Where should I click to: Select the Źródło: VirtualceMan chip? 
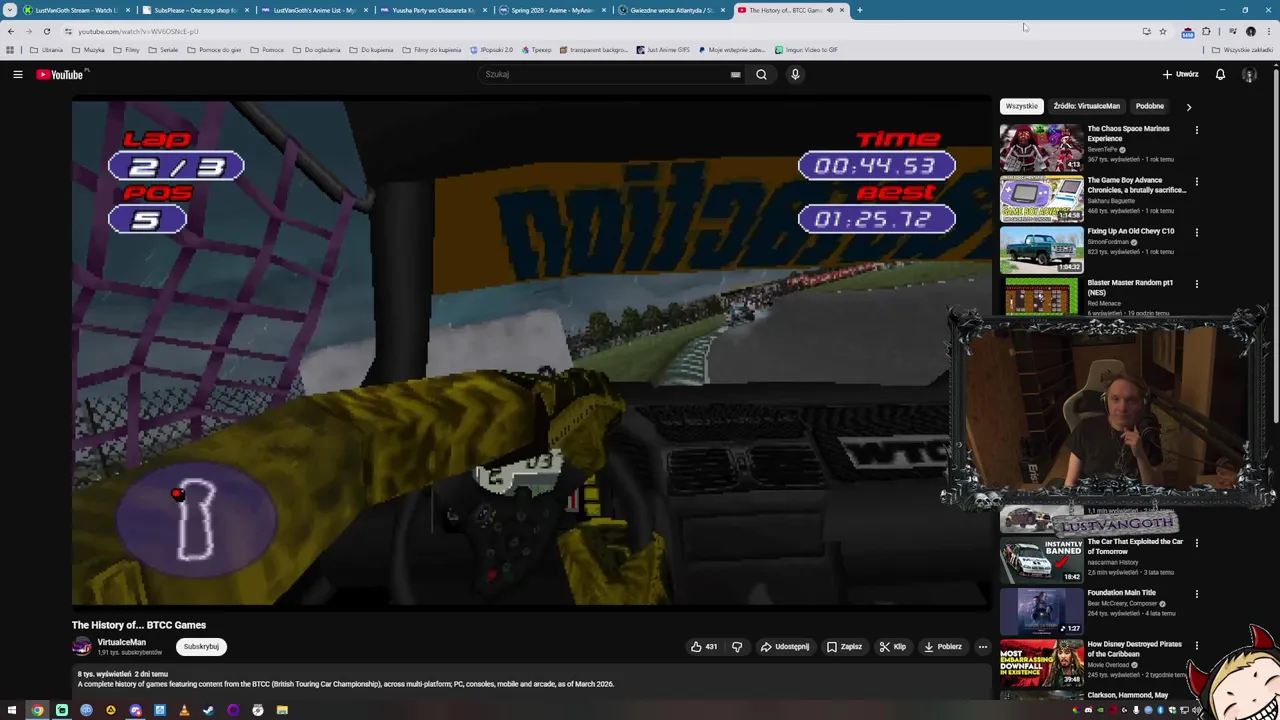click(x=1086, y=106)
